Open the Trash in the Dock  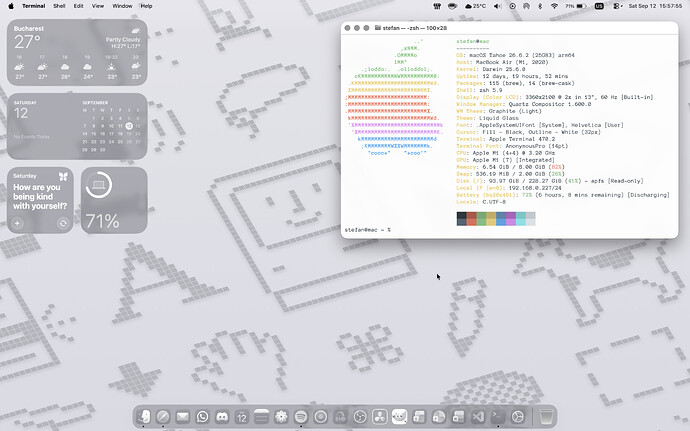(546, 416)
